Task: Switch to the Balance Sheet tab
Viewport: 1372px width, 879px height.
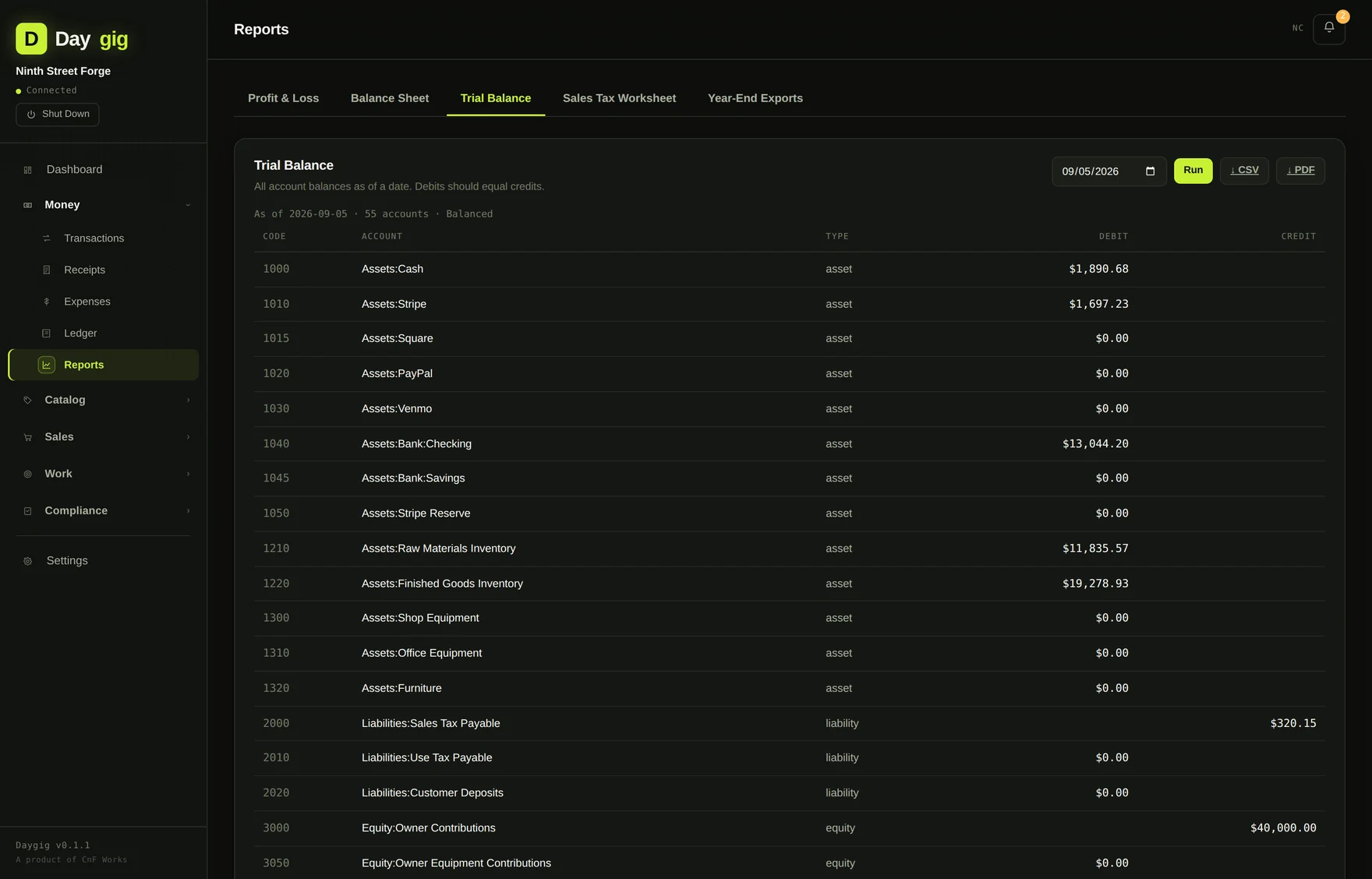Action: click(390, 98)
